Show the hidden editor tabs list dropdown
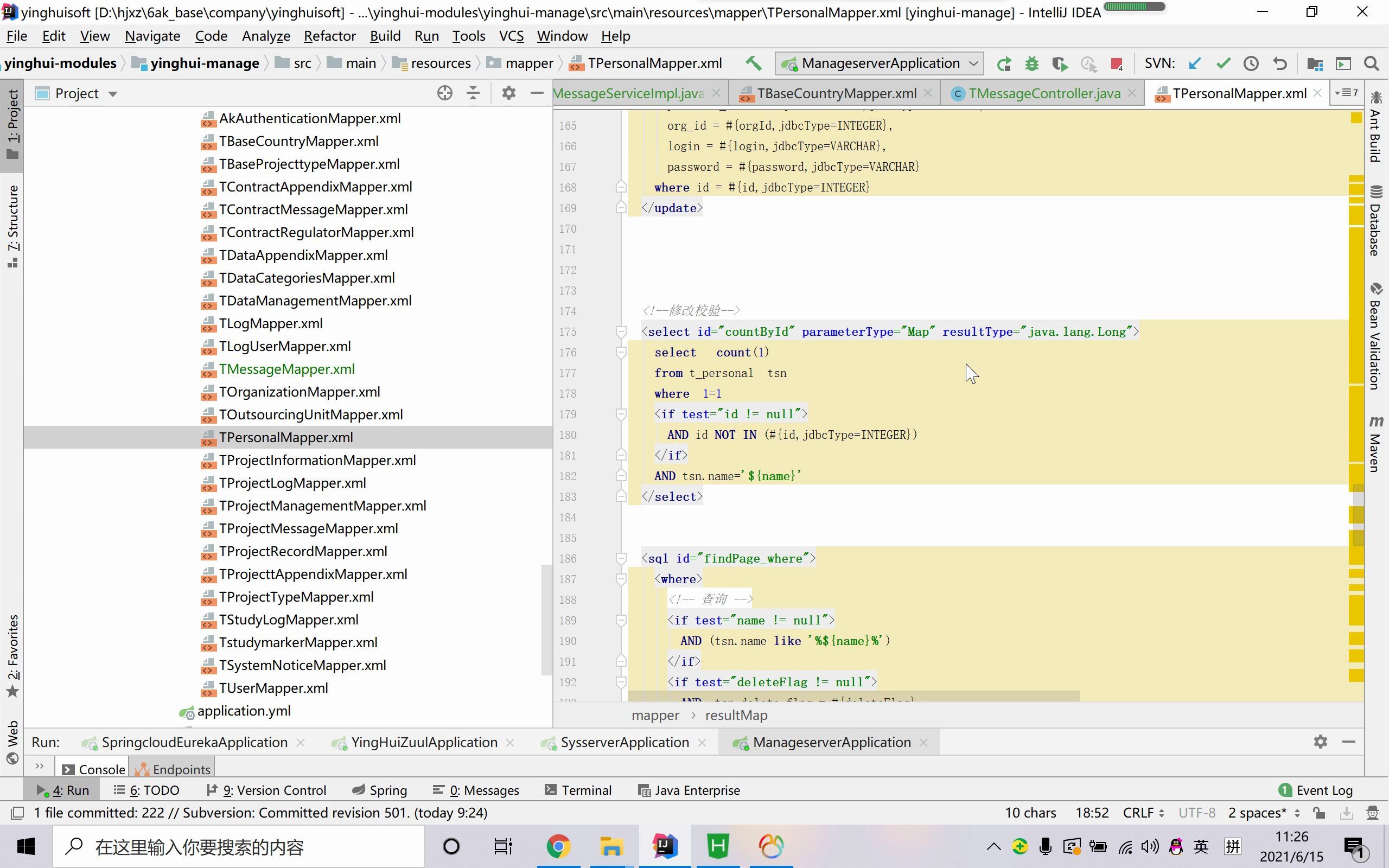Viewport: 1389px width, 868px height. [1346, 93]
